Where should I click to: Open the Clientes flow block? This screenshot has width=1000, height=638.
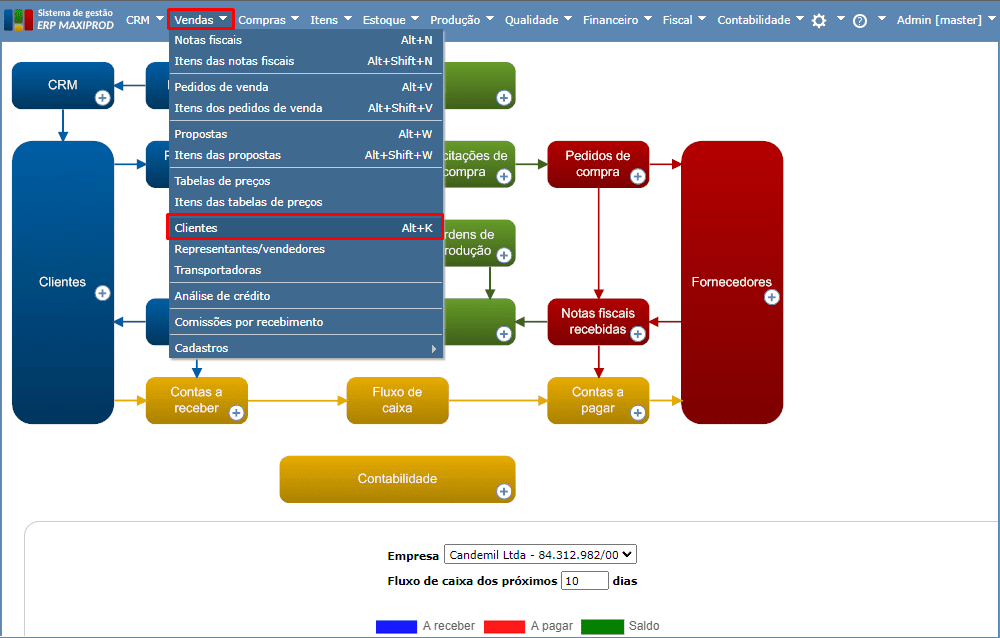coord(62,282)
